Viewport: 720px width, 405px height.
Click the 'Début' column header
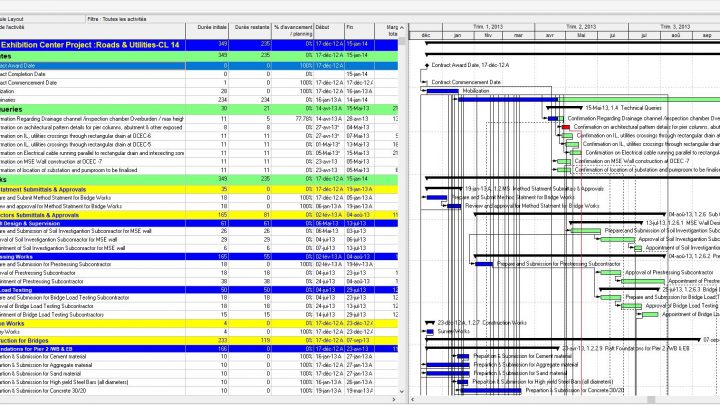pos(329,31)
